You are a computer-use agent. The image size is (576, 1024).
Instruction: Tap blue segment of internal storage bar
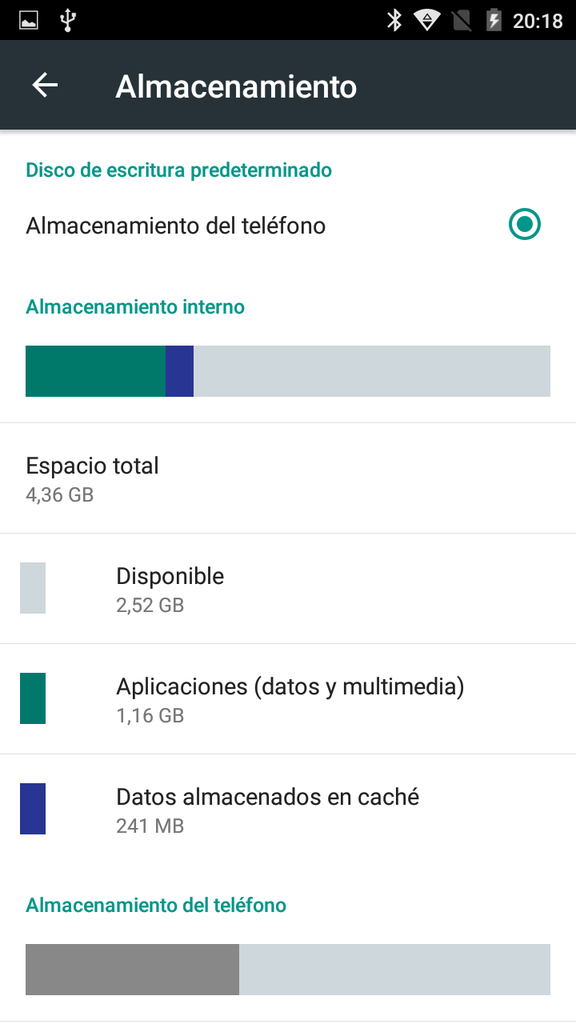[180, 371]
